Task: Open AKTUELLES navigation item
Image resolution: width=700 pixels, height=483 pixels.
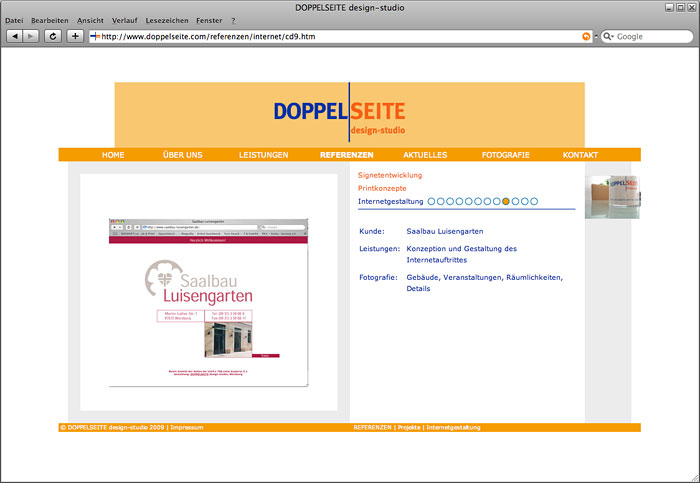Action: pyautogui.click(x=425, y=155)
